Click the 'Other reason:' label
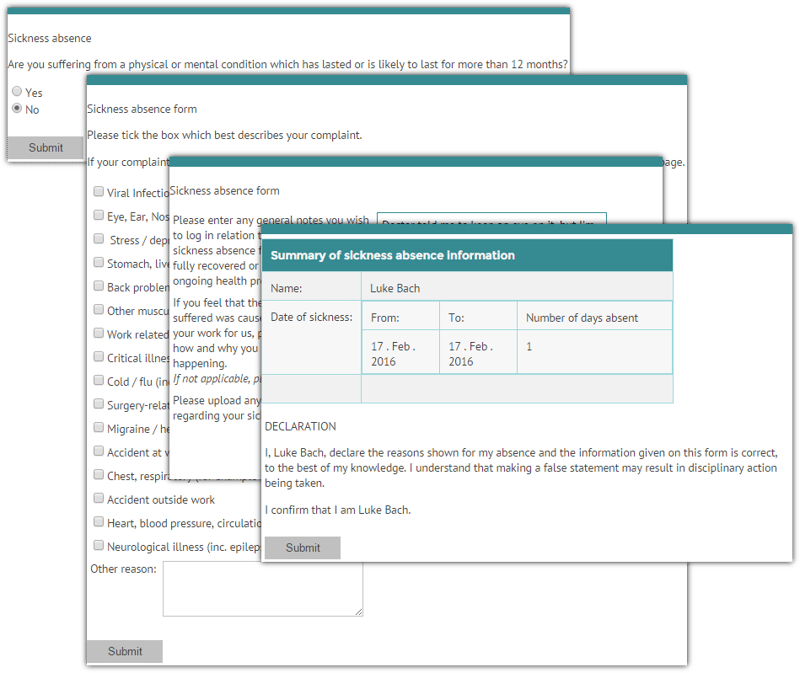The width and height of the screenshot is (800, 673). (123, 569)
